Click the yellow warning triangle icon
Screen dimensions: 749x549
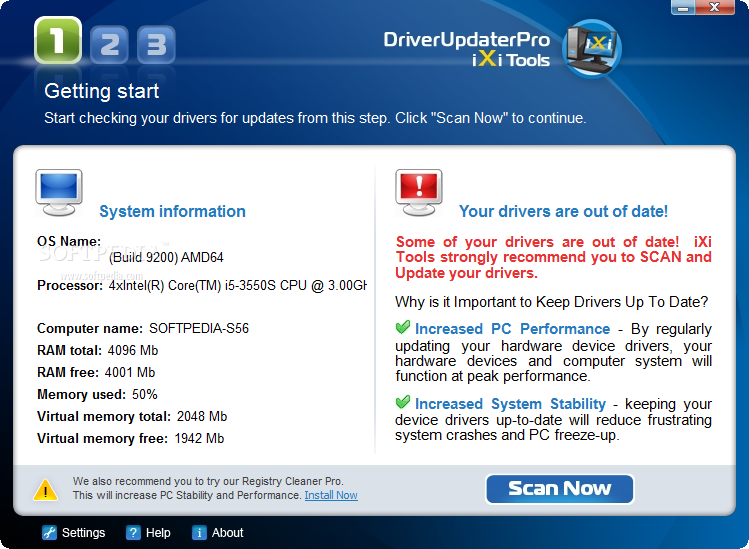coord(45,490)
